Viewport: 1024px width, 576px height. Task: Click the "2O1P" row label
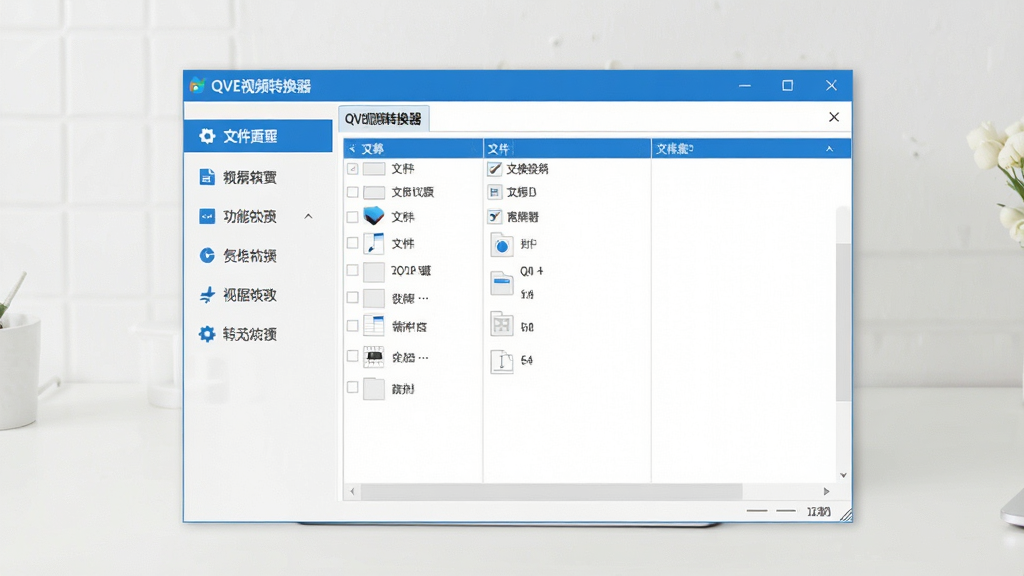(x=411, y=270)
